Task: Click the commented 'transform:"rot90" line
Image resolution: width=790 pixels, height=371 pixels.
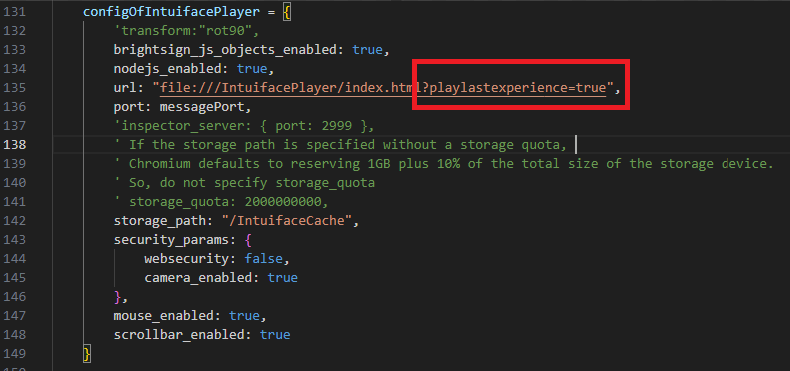Action: coord(186,31)
